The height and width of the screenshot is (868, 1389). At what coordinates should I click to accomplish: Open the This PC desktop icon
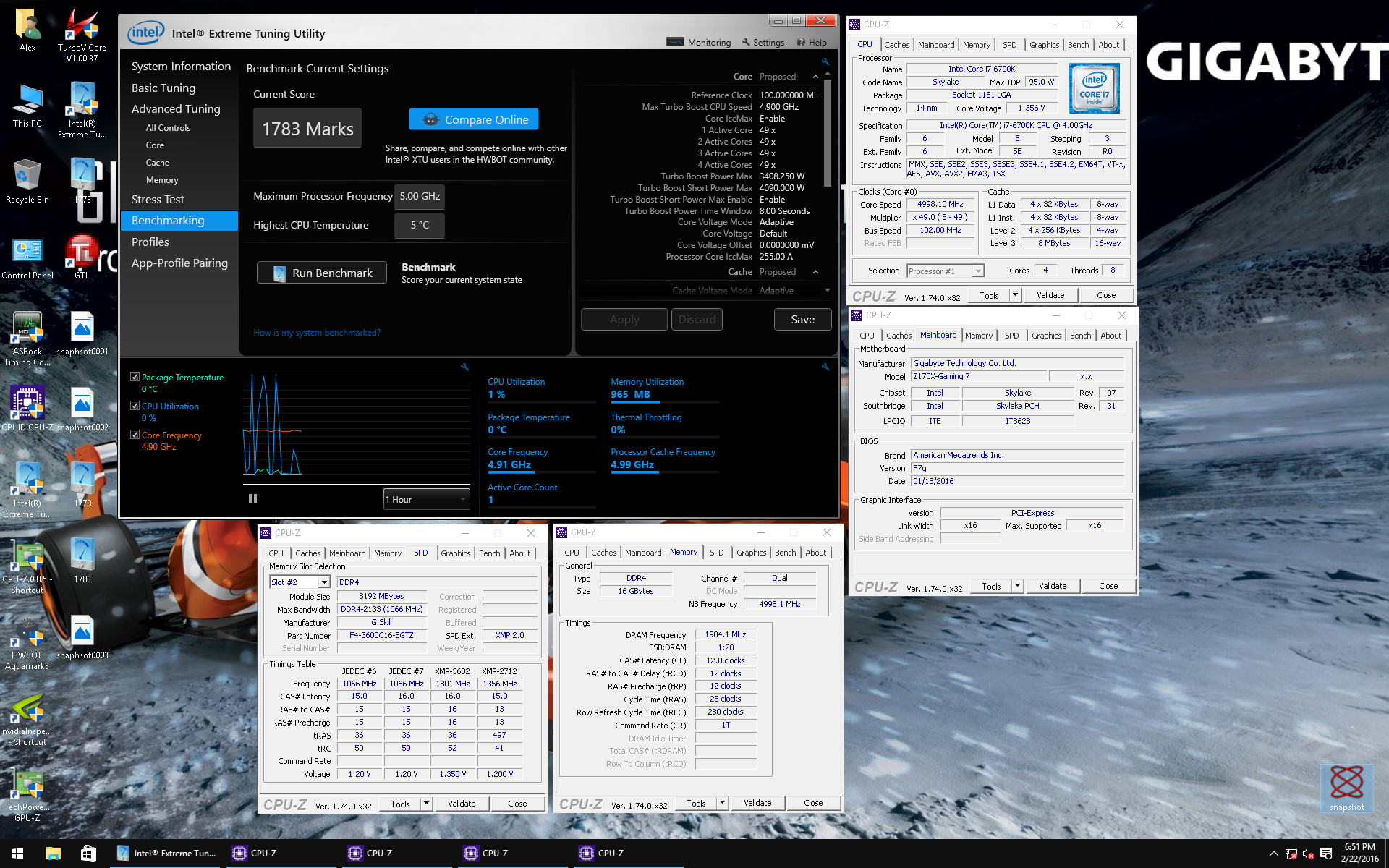click(27, 106)
